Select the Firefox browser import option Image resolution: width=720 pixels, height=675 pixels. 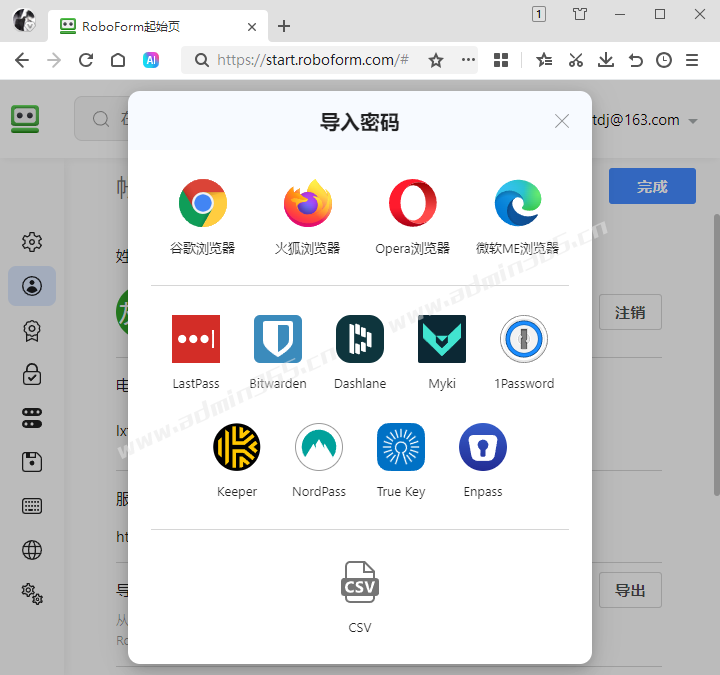pyautogui.click(x=307, y=203)
